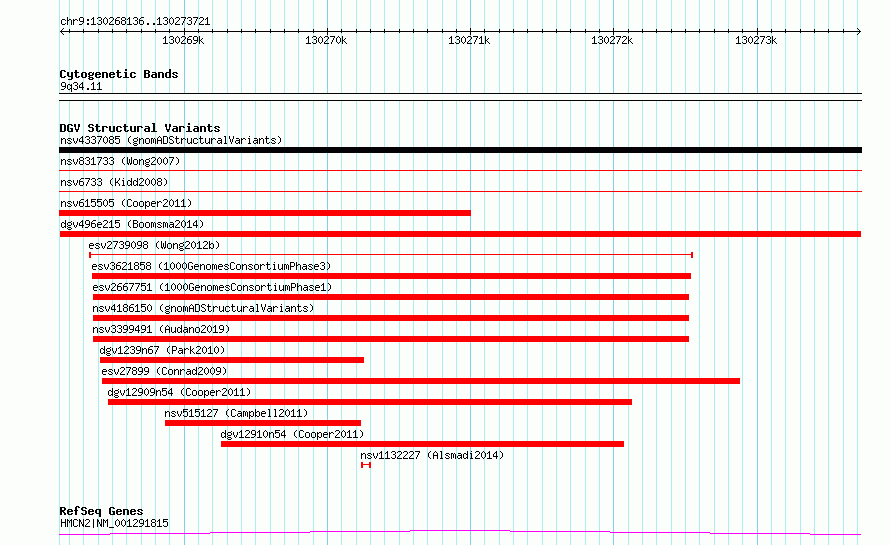
Task: Open esv2667751 1000GenomesConsortiumPhase1 label
Action: (x=212, y=287)
